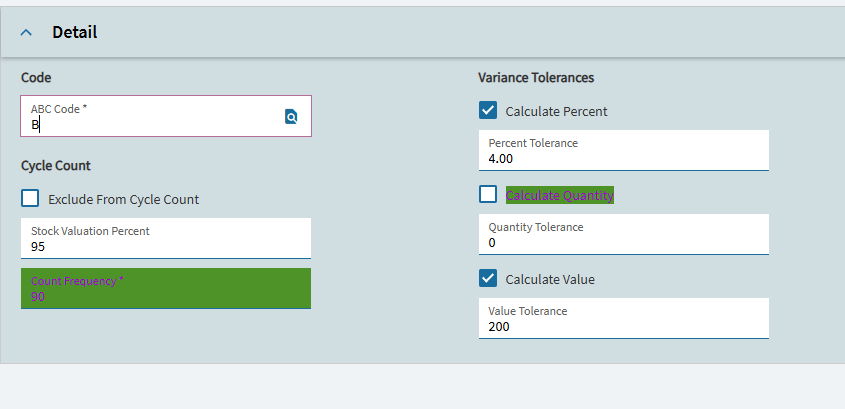Click the highlighted Calculate Quantity label

pyautogui.click(x=559, y=195)
